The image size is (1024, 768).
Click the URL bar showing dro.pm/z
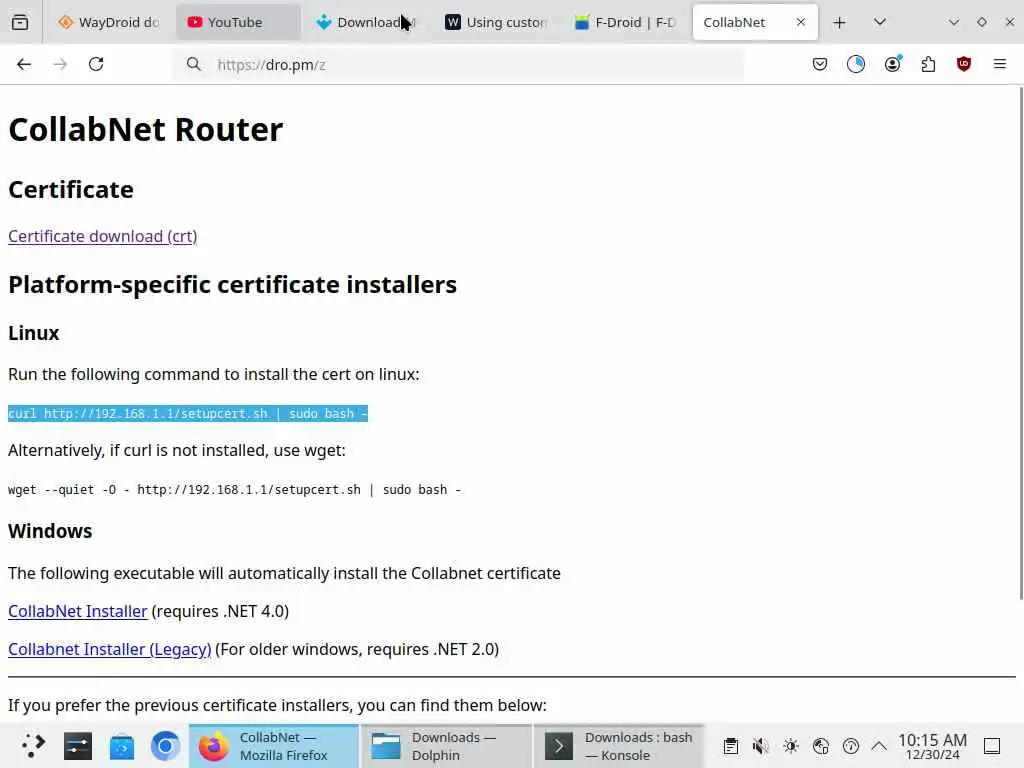coord(457,64)
